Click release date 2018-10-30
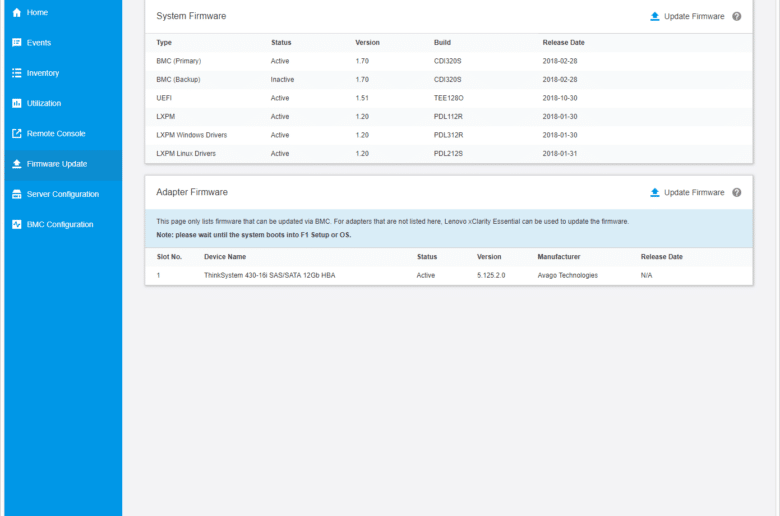The image size is (780, 516). pyautogui.click(x=560, y=98)
